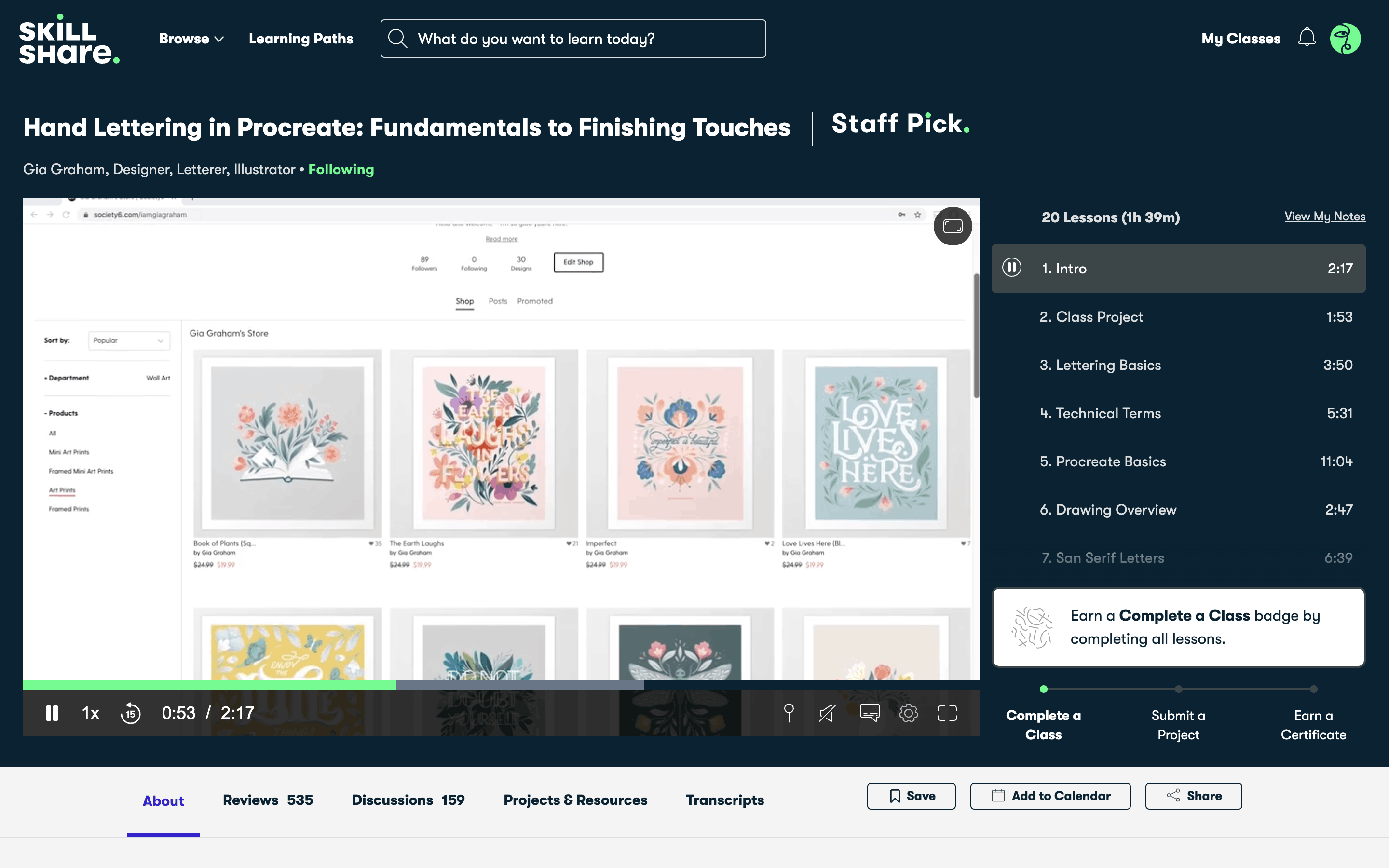
Task: Expand the Browse dropdown menu
Action: coord(191,39)
